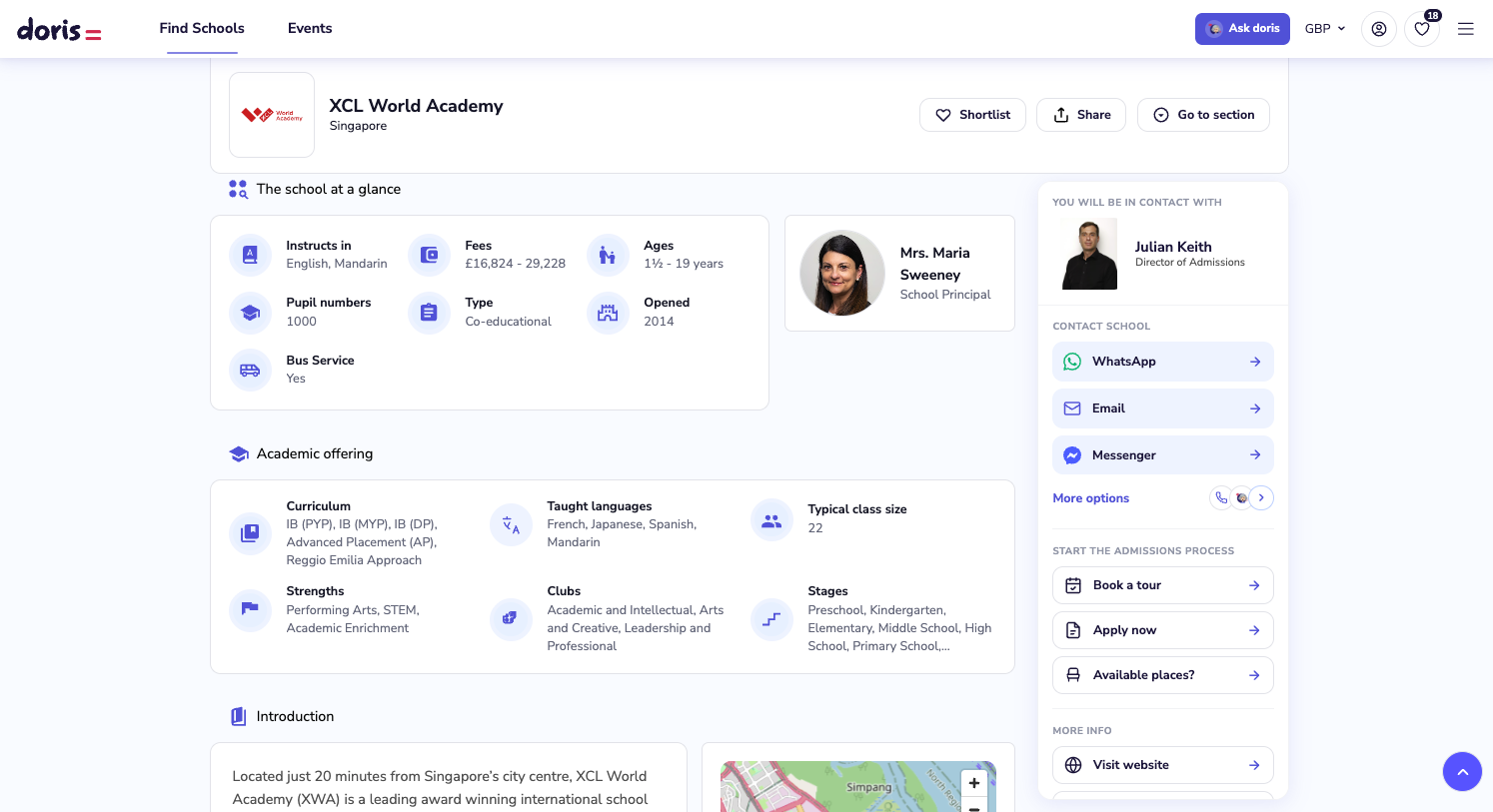This screenshot has width=1493, height=812.
Task: Click the opened year 2014
Action: [659, 322]
